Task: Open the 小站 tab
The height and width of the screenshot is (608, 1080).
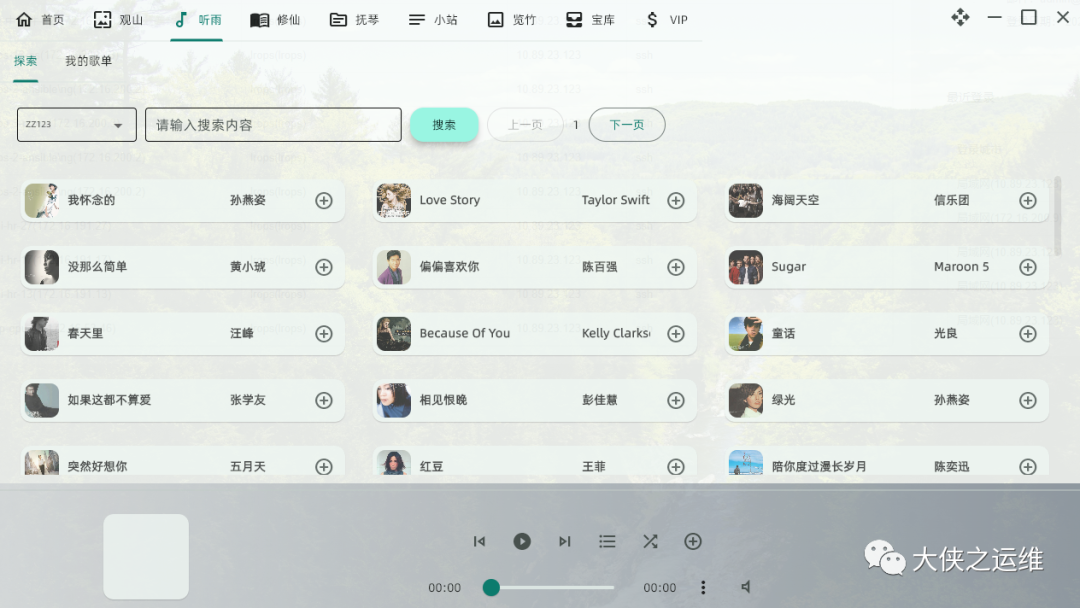Action: pyautogui.click(x=433, y=20)
